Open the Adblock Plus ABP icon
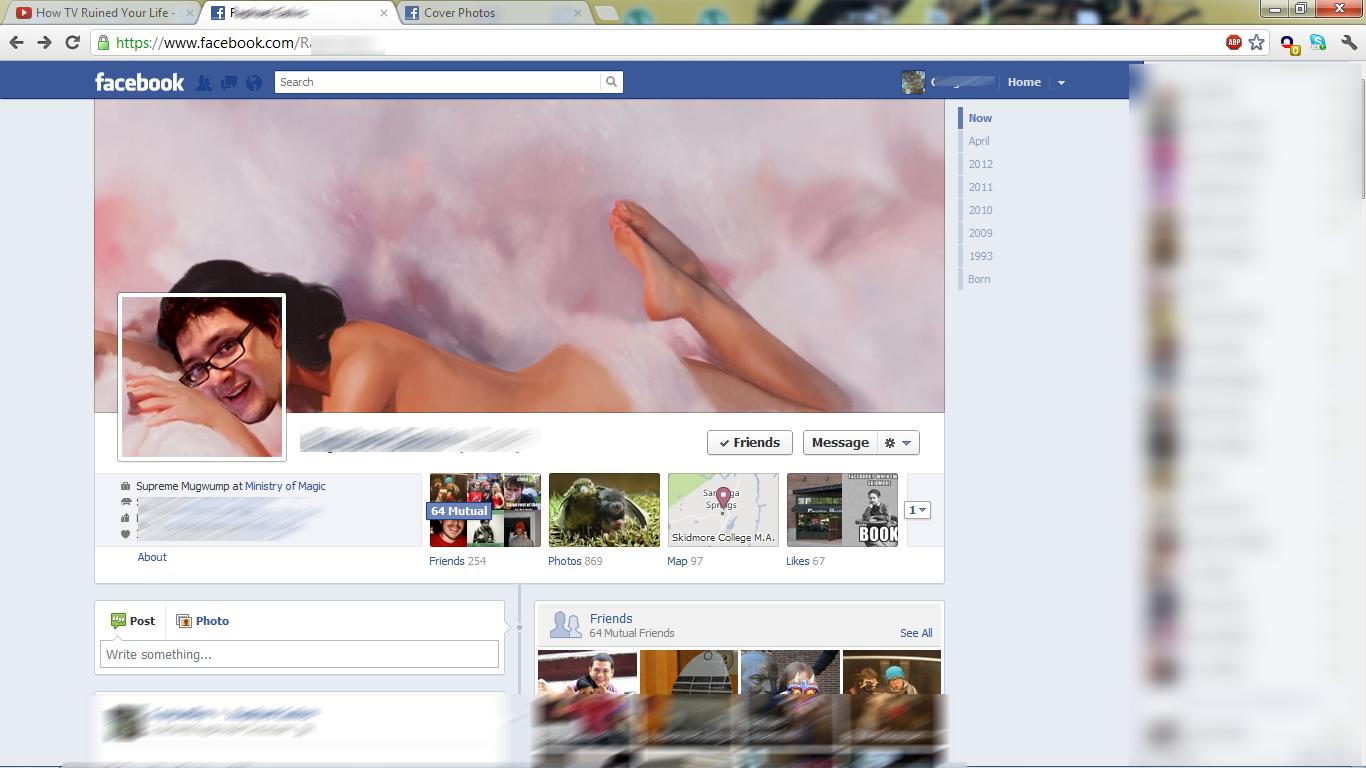This screenshot has height=768, width=1366. [x=1233, y=42]
